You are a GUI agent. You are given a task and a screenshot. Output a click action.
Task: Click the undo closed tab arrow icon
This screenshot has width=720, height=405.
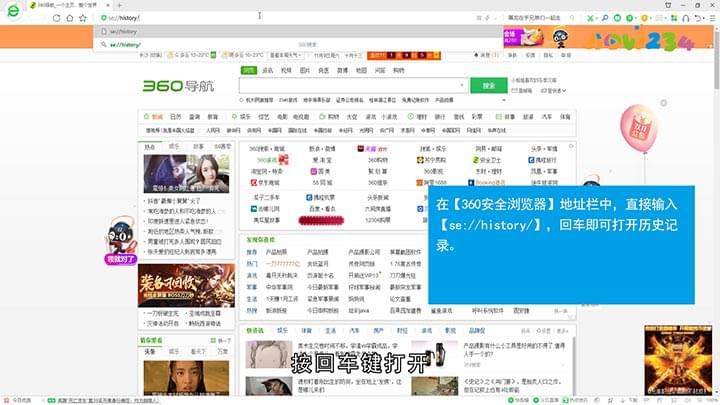pos(698,18)
